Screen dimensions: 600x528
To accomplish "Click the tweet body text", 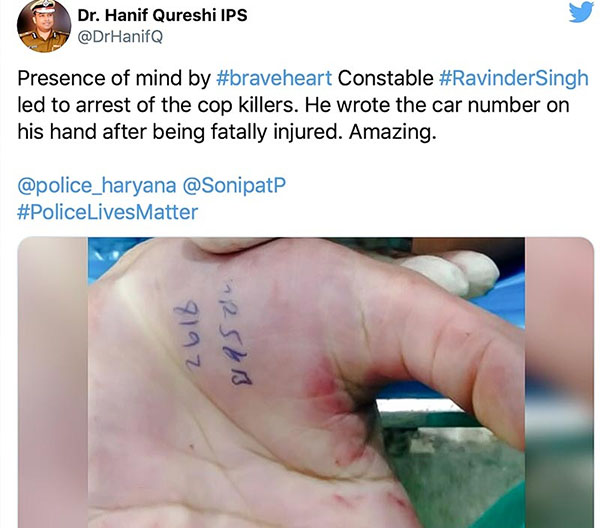I will [x=303, y=105].
